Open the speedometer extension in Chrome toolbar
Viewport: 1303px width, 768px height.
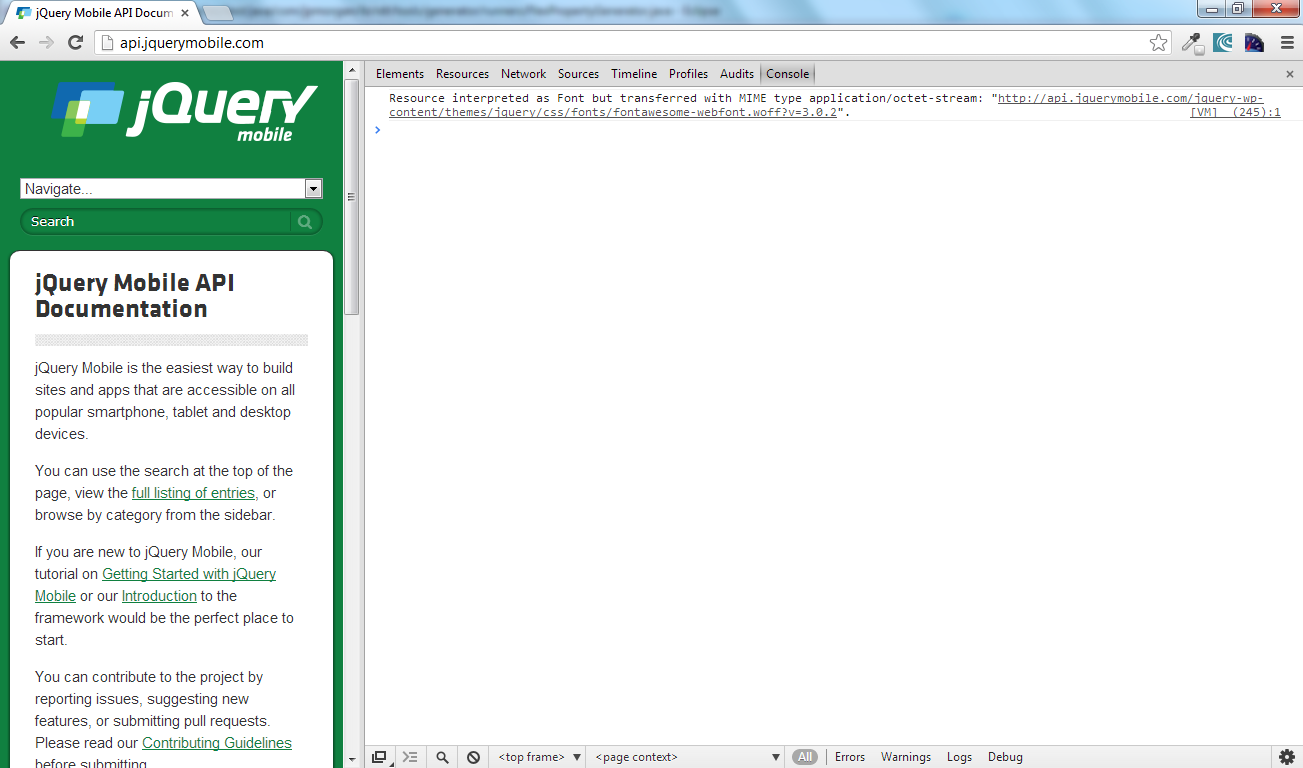1254,42
